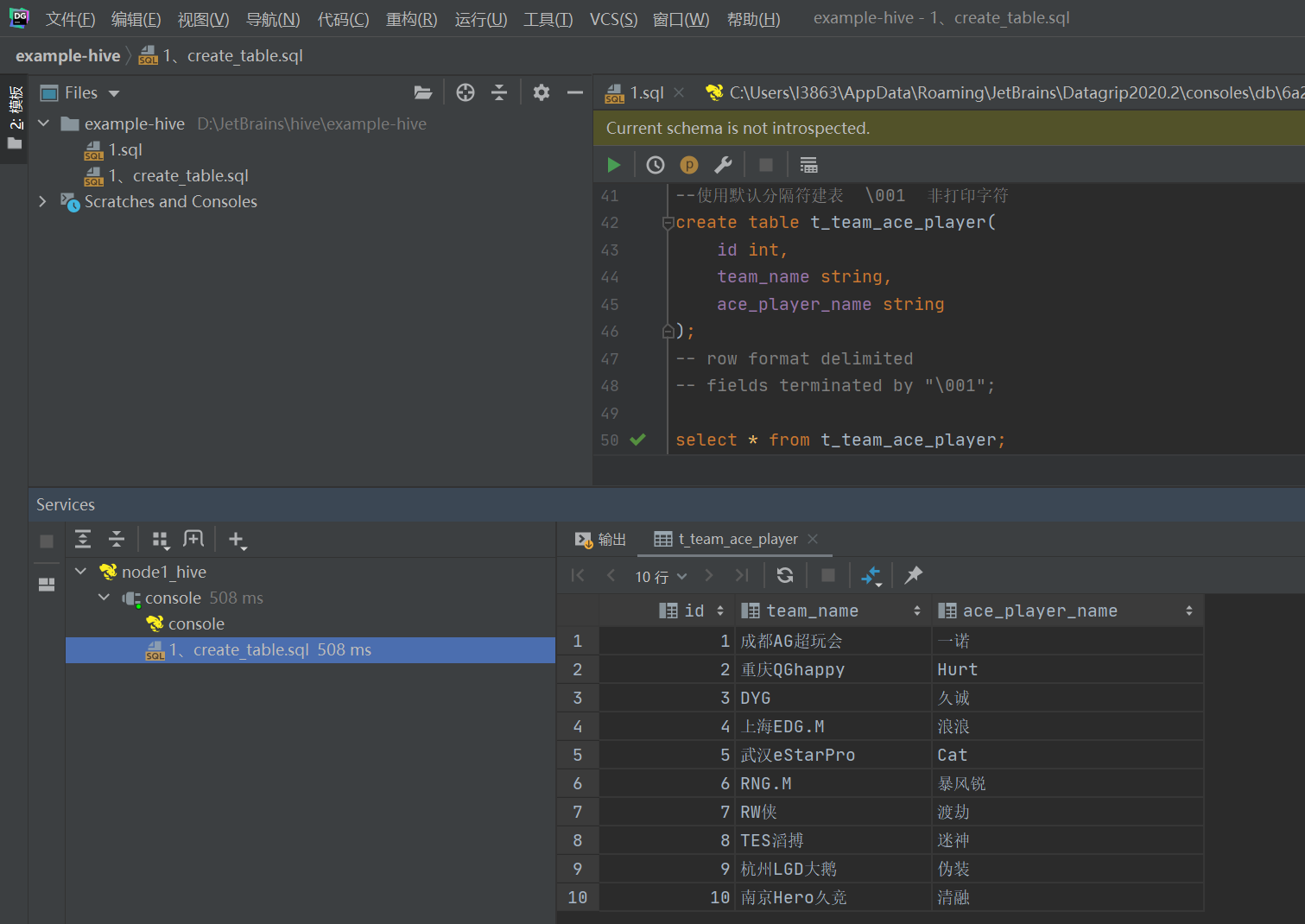Collapse all nodes in Services toolbar
This screenshot has width=1305, height=924.
click(x=117, y=540)
